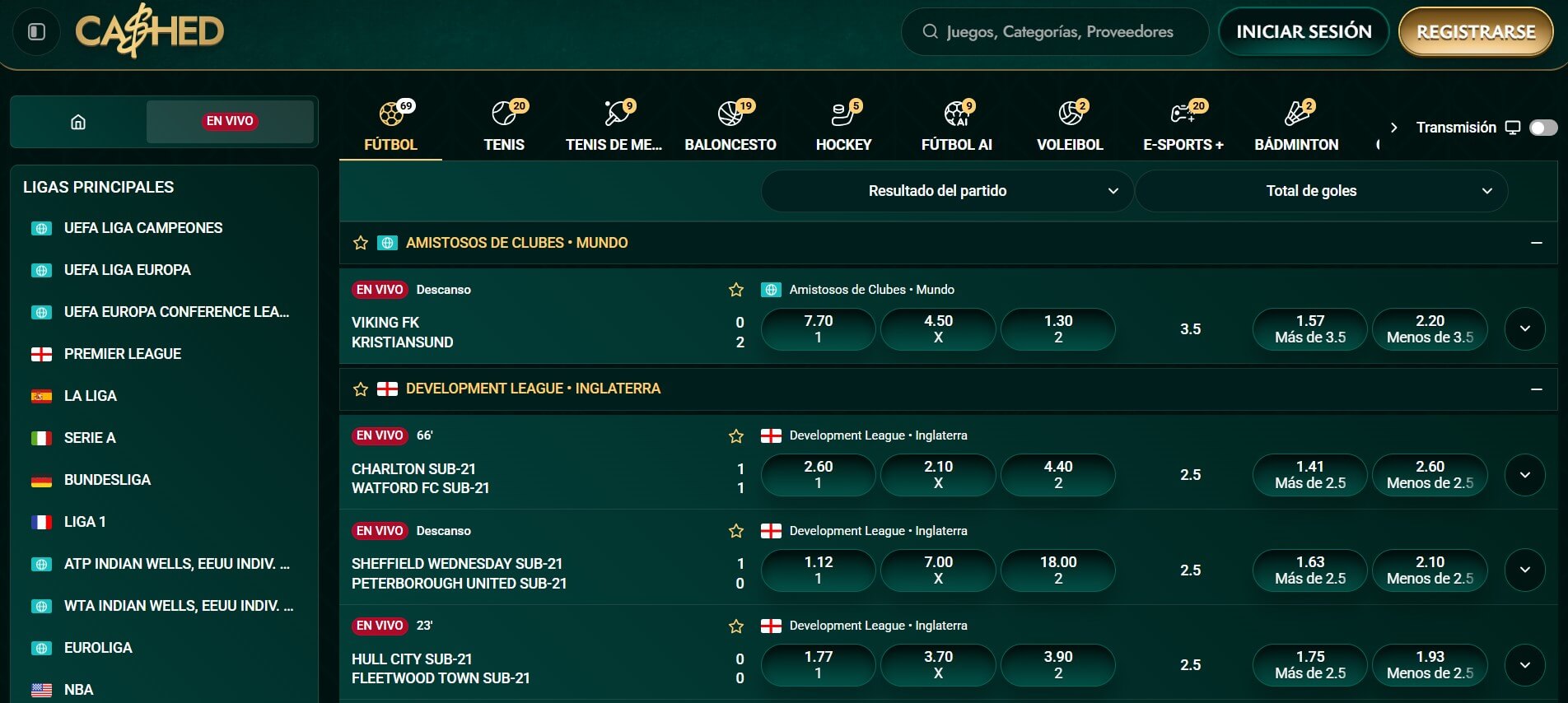This screenshot has width=1568, height=703.
Task: Favorite Amistosos de Clubes league header star
Action: click(360, 243)
